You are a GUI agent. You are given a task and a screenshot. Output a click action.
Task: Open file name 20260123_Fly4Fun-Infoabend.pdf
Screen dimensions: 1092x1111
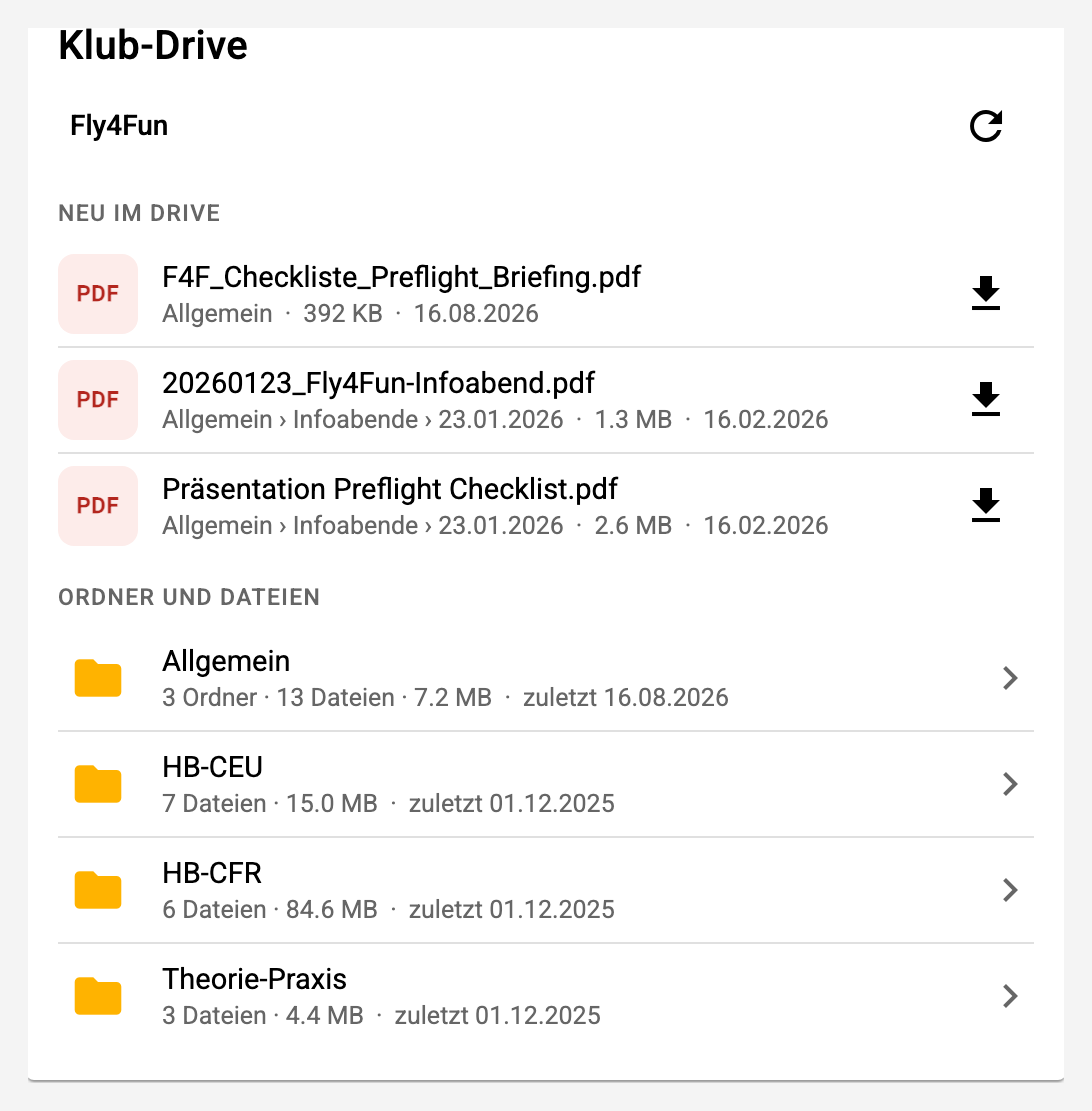click(x=378, y=383)
